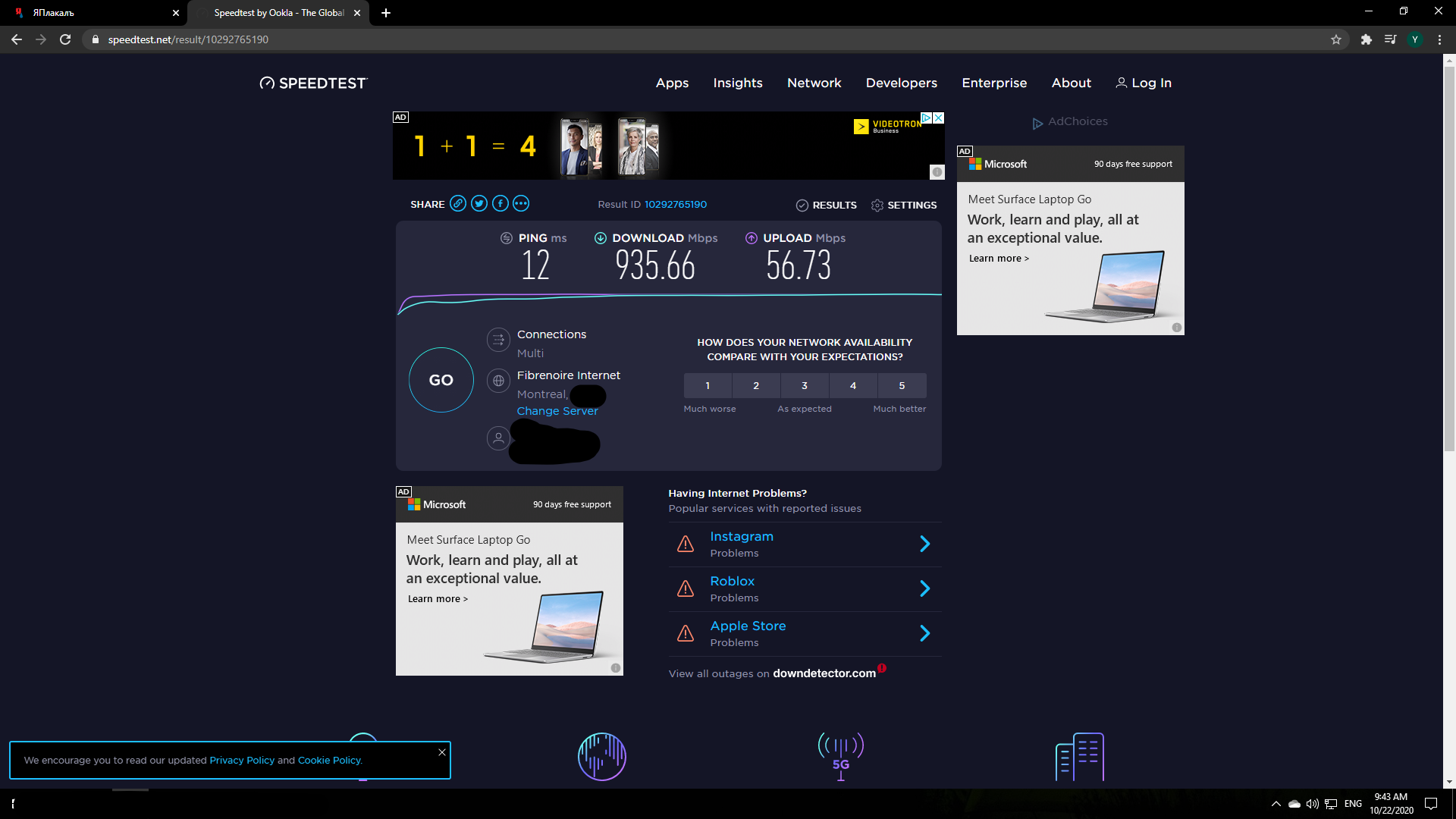Open the Microsoft Surface ad below results
This screenshot has height=819, width=1456.
click(510, 581)
